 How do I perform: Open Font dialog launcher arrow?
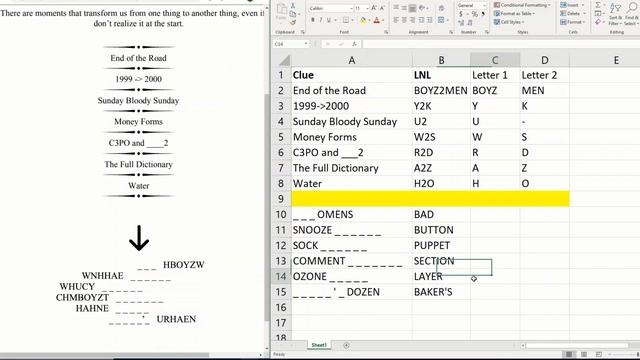[x=386, y=32]
